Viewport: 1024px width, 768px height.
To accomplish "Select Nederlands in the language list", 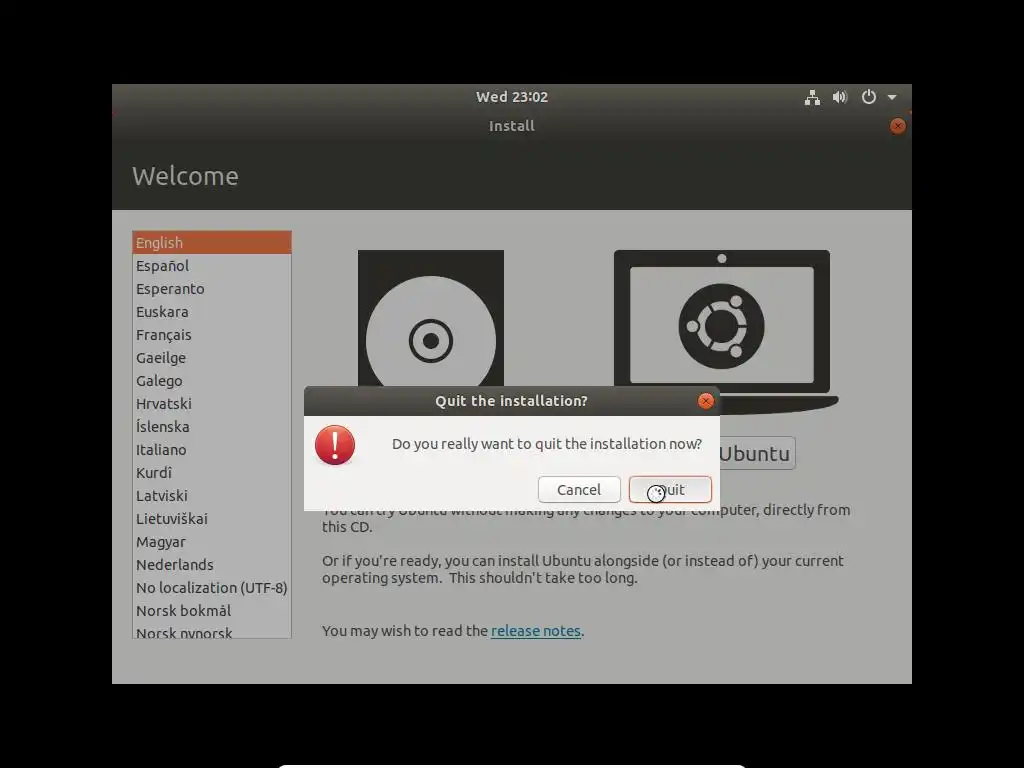I will click(212, 565).
